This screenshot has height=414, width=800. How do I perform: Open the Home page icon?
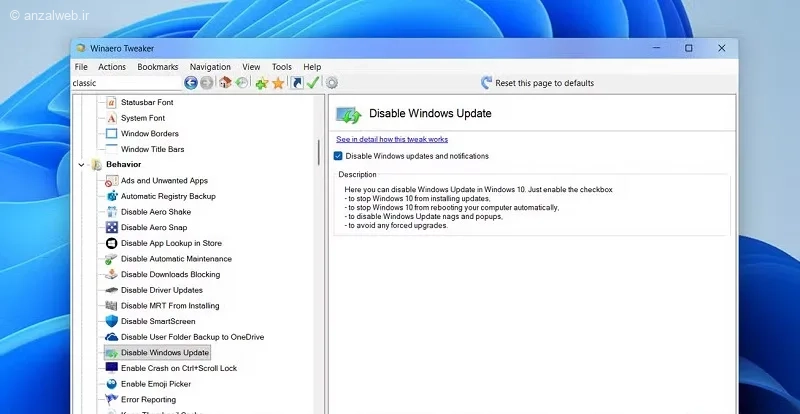click(x=225, y=83)
